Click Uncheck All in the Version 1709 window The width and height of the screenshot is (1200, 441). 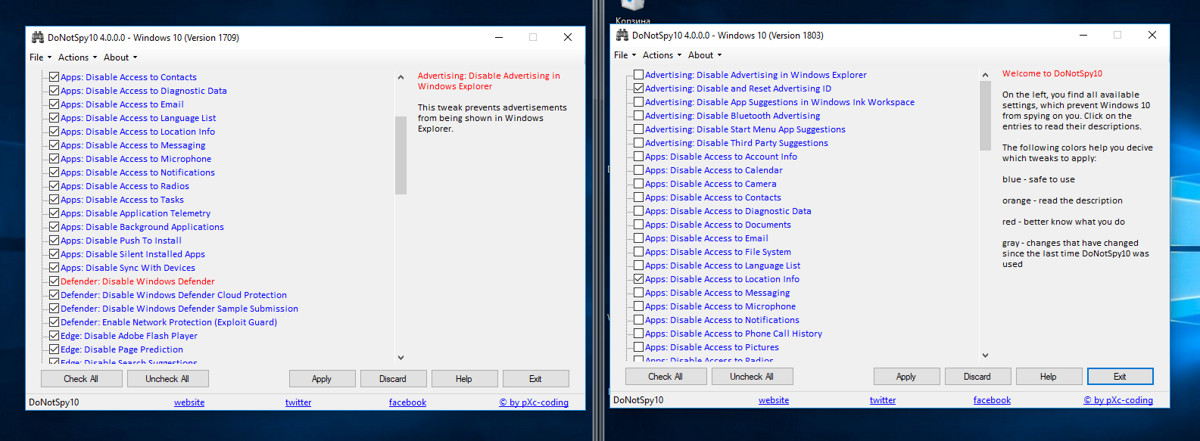tap(167, 379)
